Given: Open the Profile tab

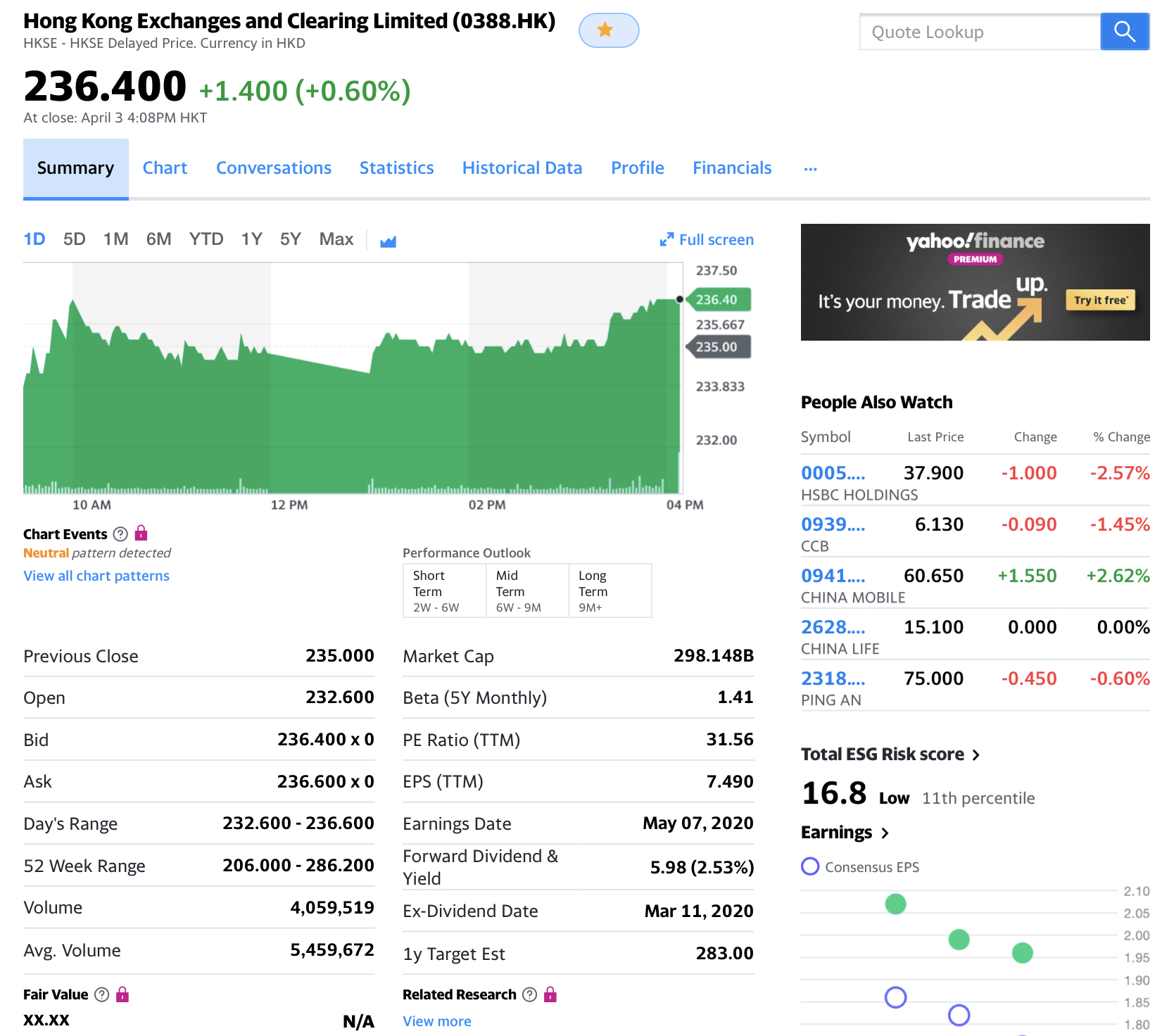Looking at the screenshot, I should 638,168.
